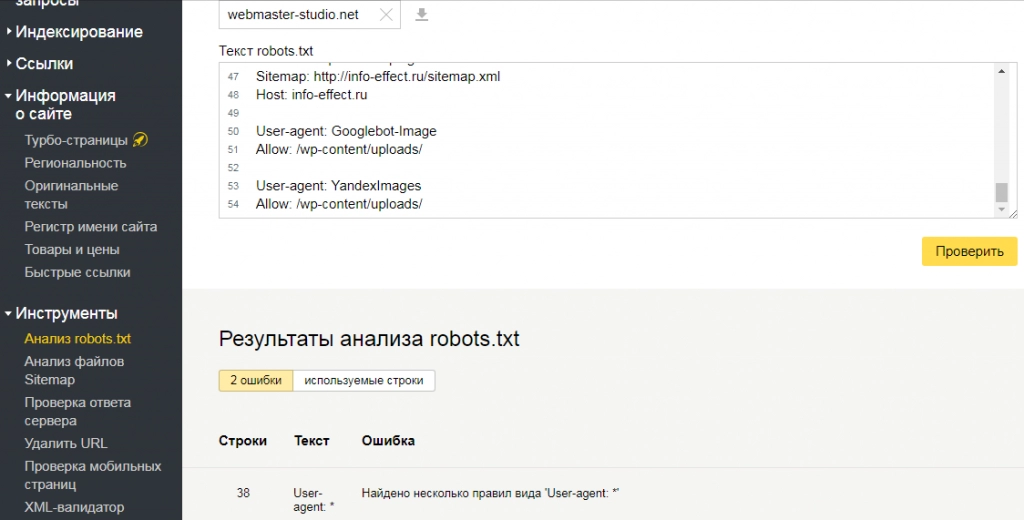
Task: Click Allow line 54 in robots.txt
Action: (339, 204)
